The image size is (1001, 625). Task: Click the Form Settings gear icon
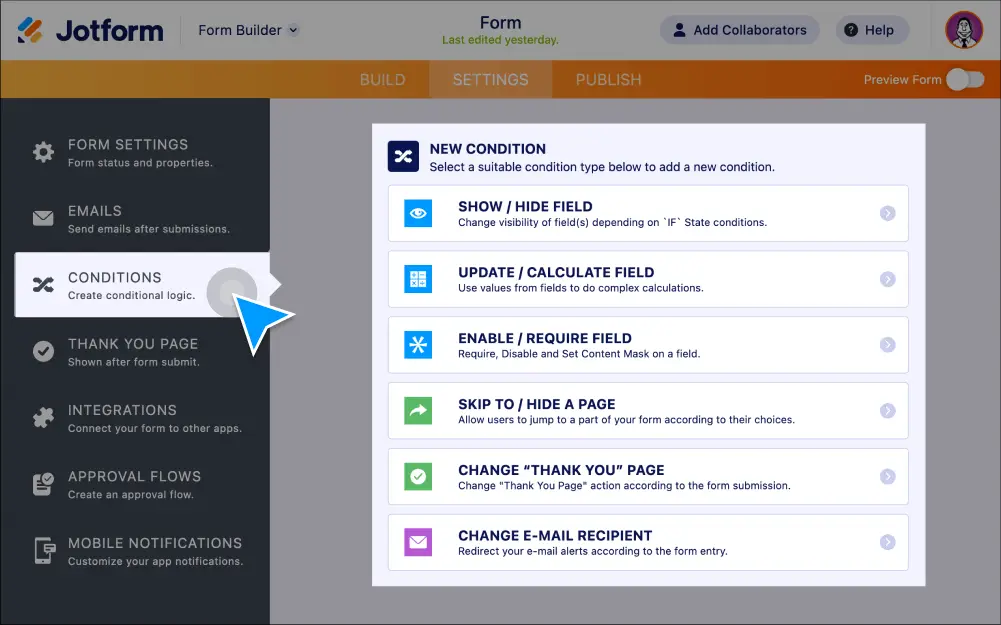click(x=43, y=152)
